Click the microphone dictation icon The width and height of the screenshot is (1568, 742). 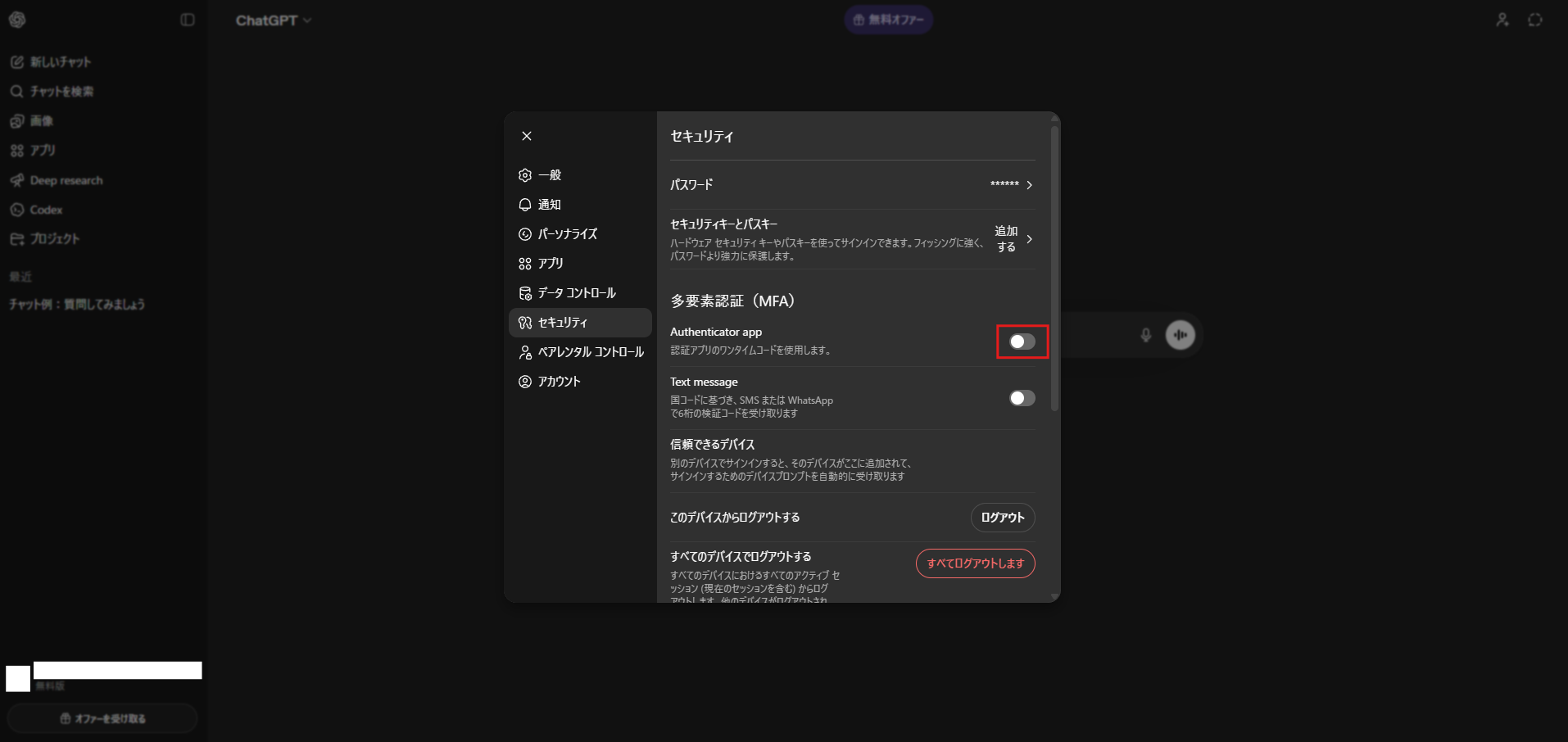click(x=1145, y=335)
